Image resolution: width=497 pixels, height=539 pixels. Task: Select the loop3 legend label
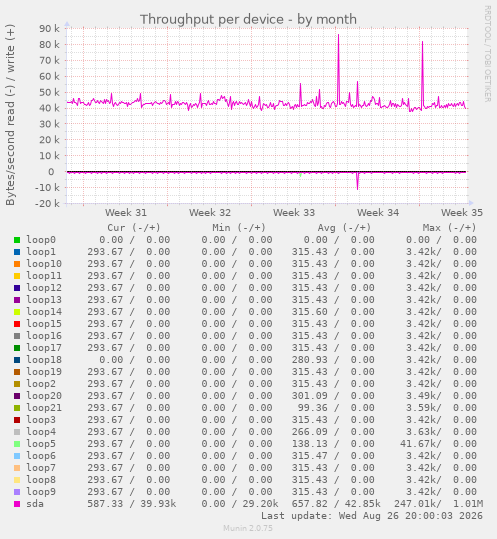[41, 420]
